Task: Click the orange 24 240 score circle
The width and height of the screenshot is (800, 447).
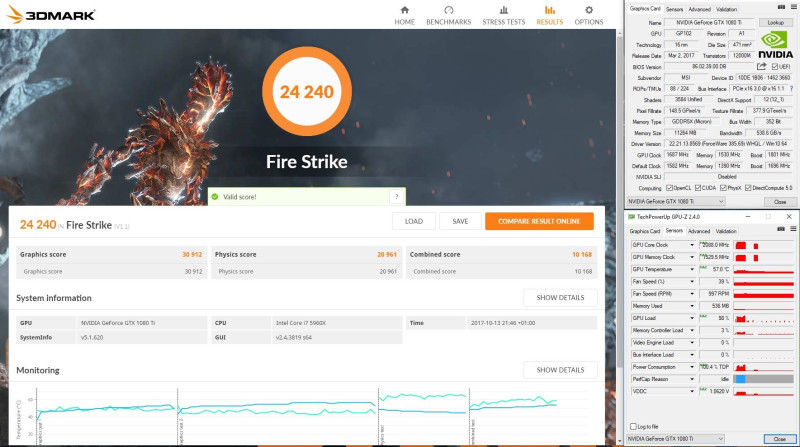Action: click(x=307, y=91)
